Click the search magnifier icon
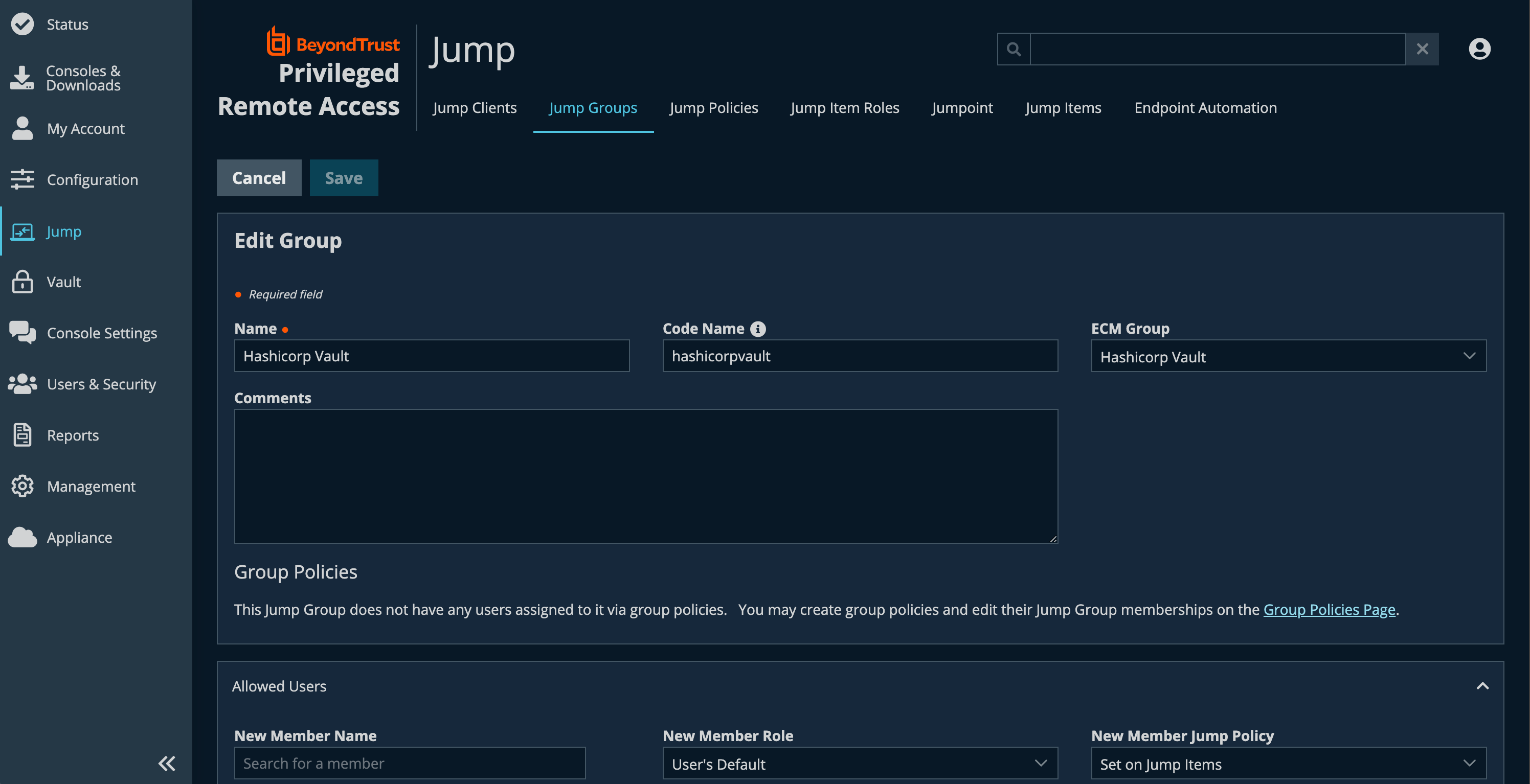 tap(1014, 49)
